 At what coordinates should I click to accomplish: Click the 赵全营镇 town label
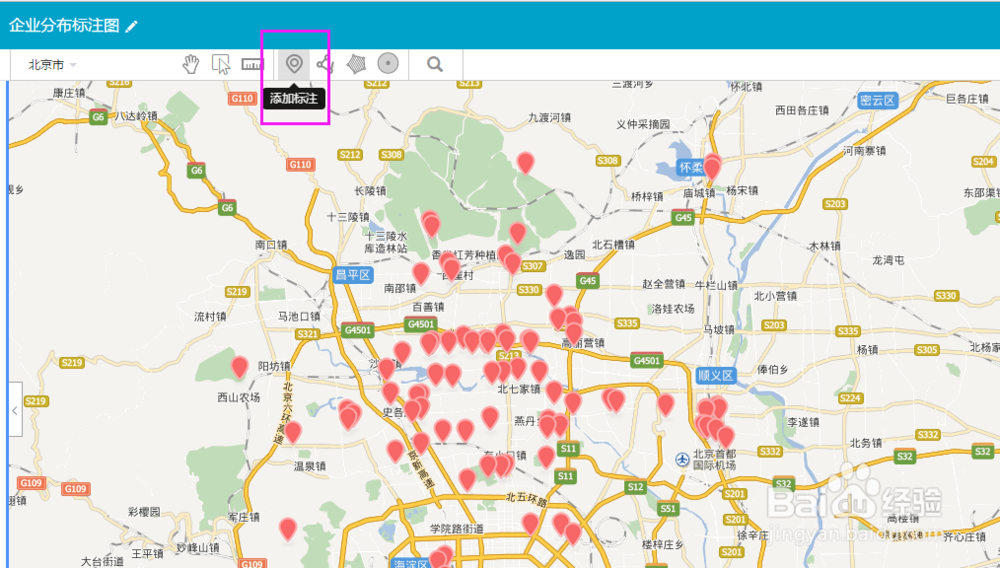coord(664,284)
